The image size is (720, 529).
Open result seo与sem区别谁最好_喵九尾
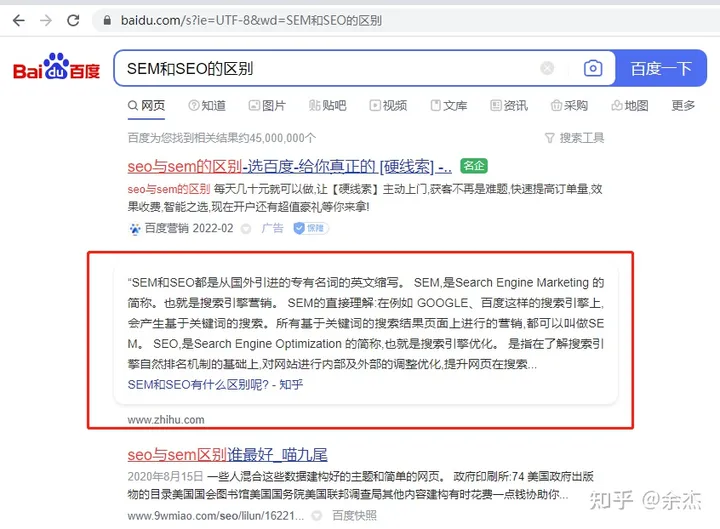[227, 455]
